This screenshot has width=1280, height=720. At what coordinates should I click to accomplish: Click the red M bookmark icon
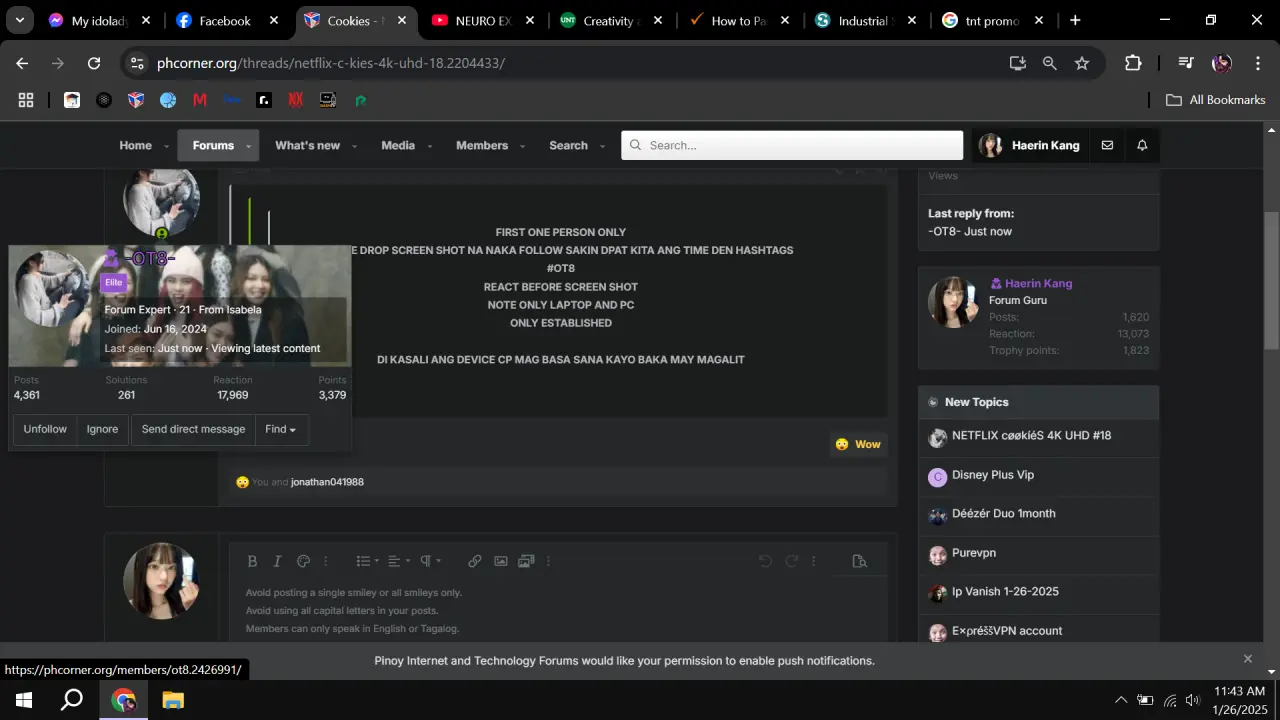click(x=200, y=100)
